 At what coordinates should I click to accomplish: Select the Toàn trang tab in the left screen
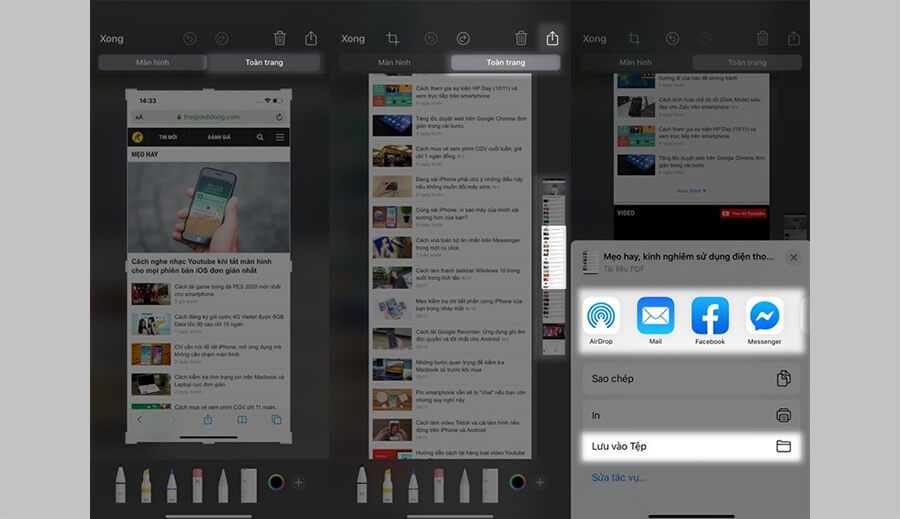pyautogui.click(x=264, y=62)
